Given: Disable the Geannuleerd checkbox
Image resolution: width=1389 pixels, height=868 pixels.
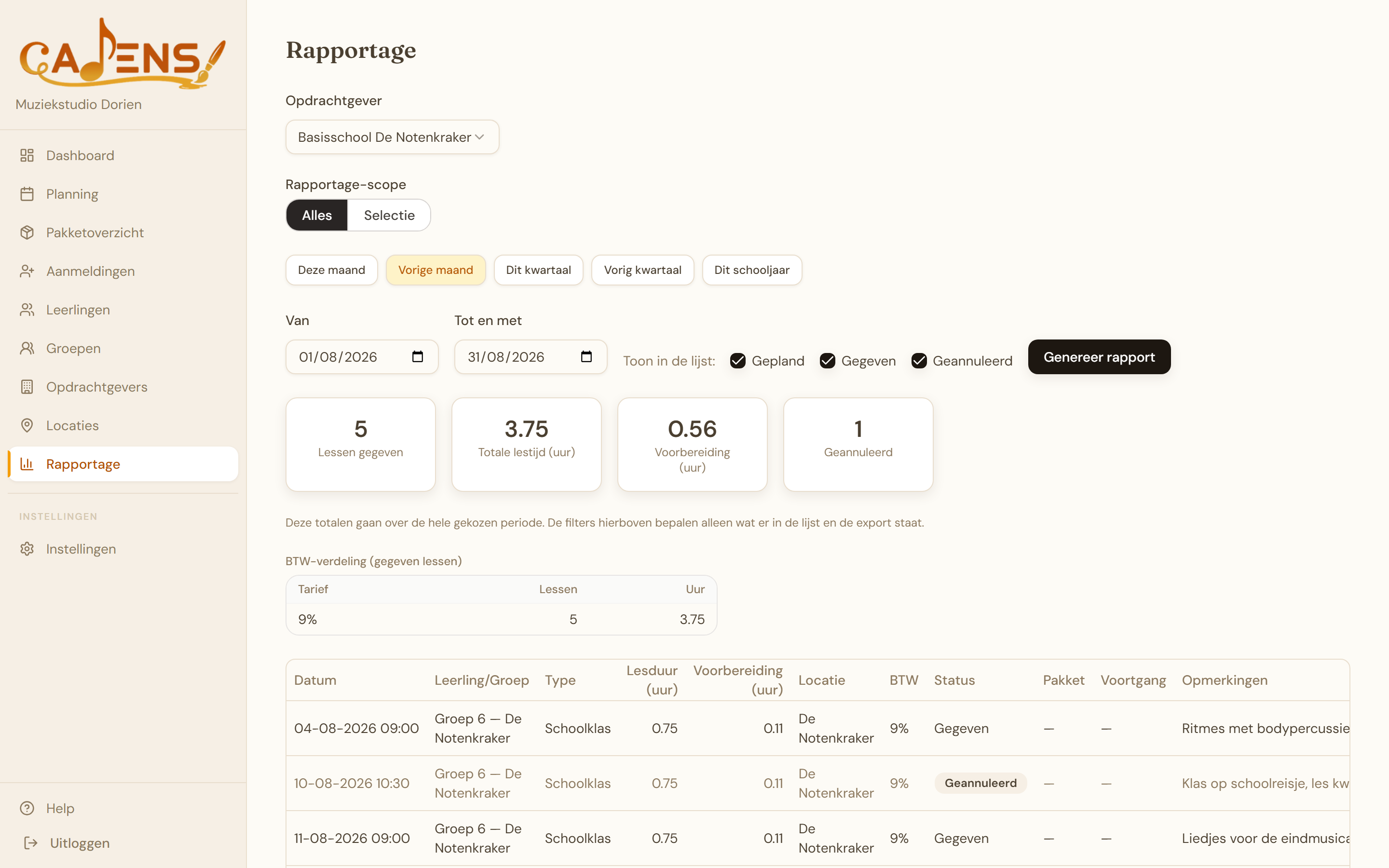Looking at the screenshot, I should pyautogui.click(x=919, y=361).
